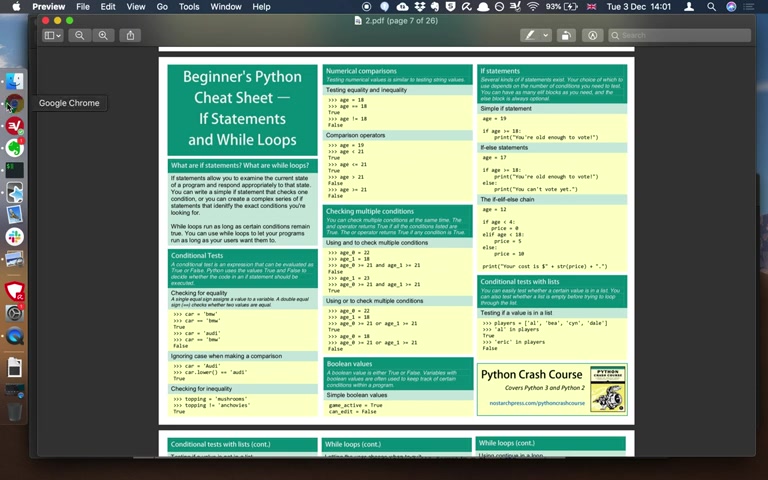Click the While loops (cont.) heading in middle column
The height and width of the screenshot is (480, 768).
point(353,444)
